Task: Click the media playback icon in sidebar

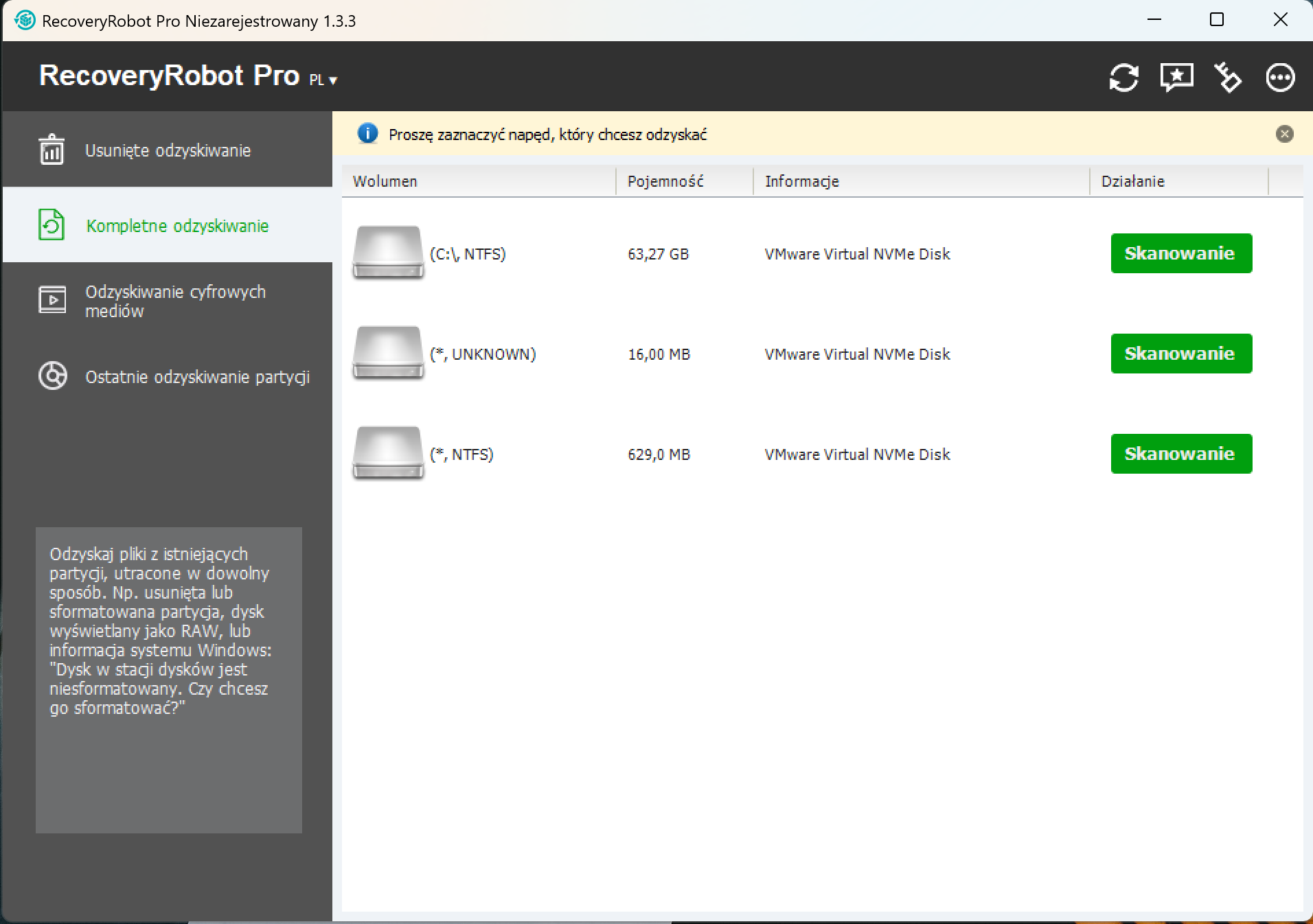Action: tap(52, 300)
